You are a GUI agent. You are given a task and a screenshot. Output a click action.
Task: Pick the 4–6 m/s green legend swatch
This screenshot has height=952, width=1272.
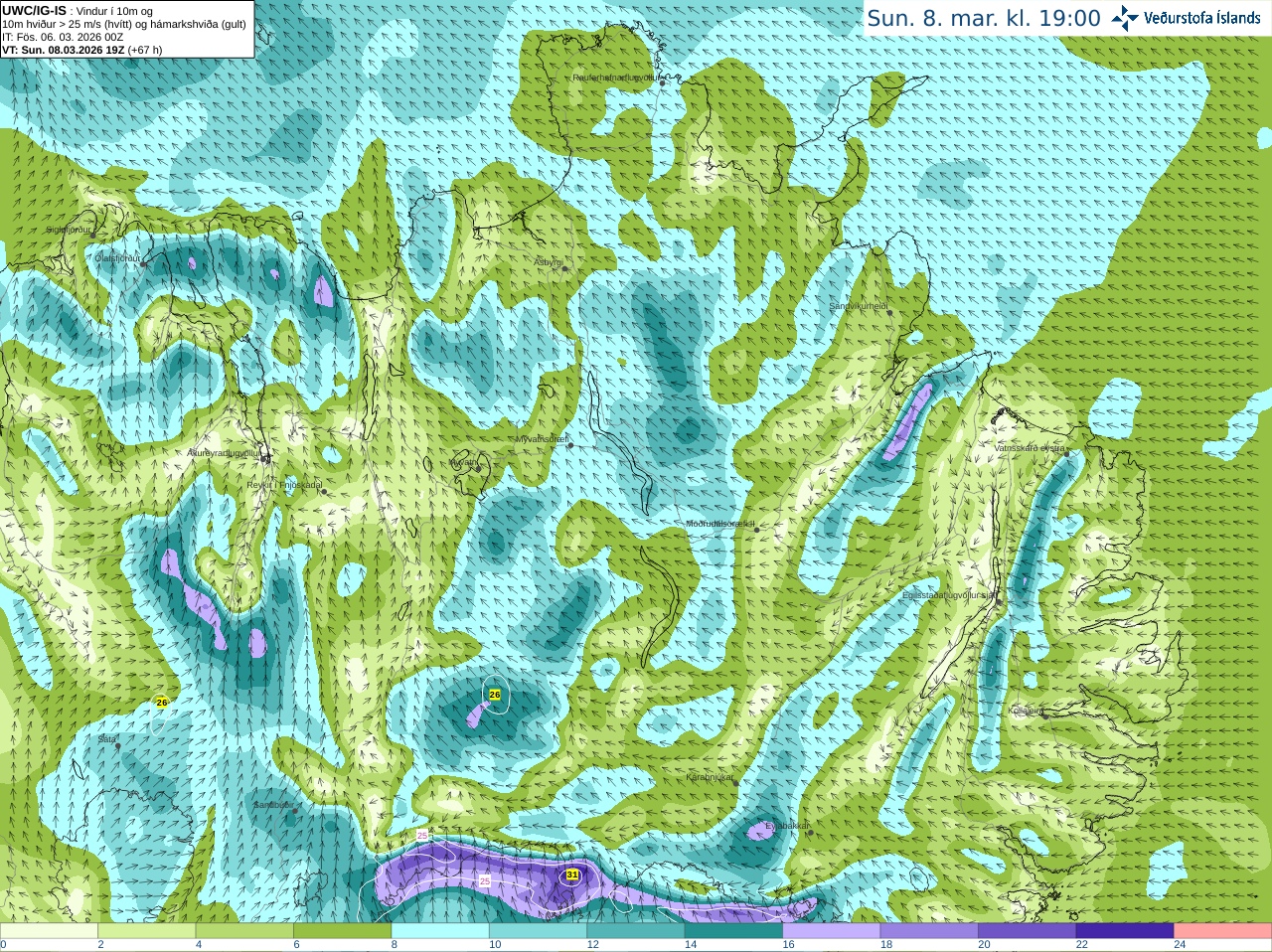(x=244, y=931)
